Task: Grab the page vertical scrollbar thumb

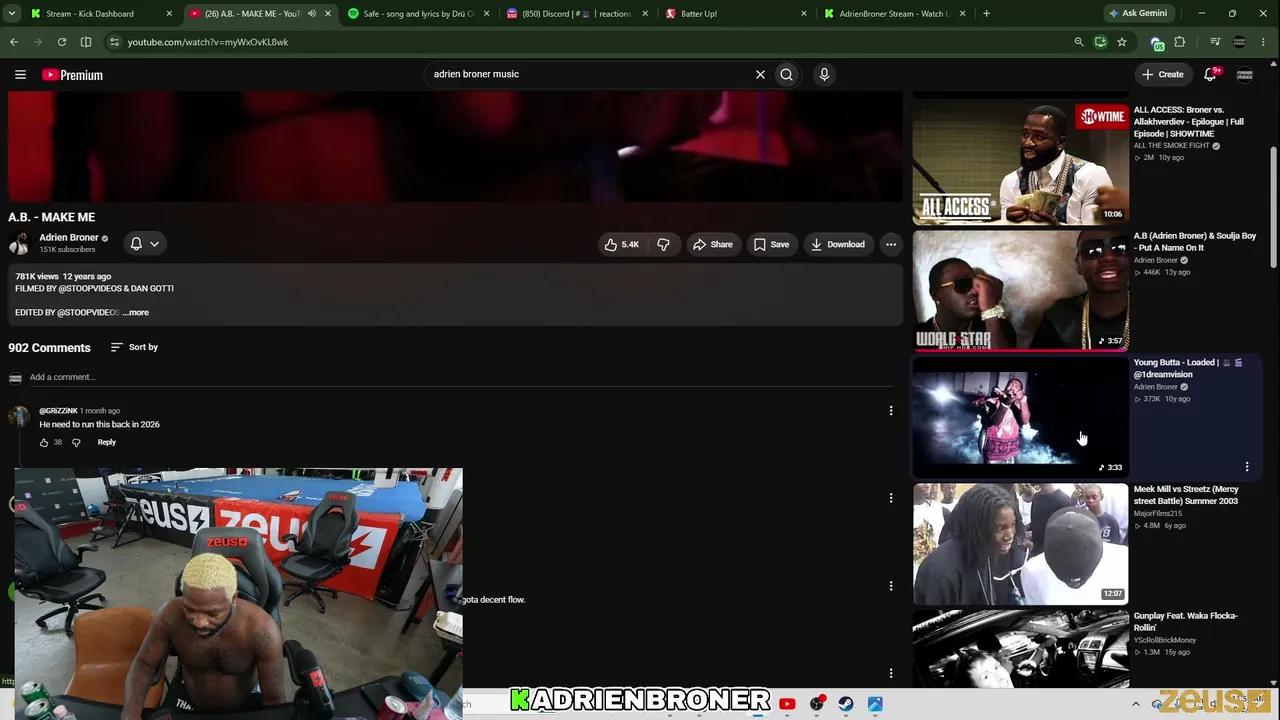Action: point(1273,207)
